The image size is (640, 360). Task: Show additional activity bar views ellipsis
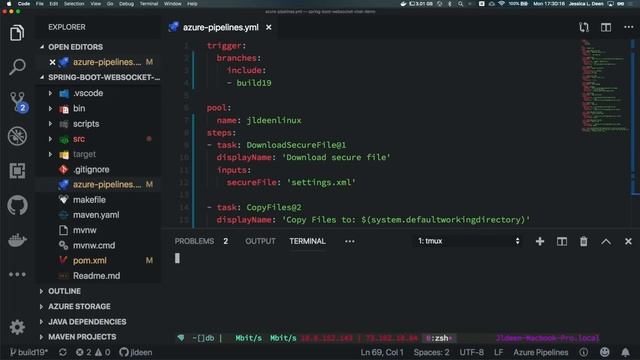(17, 274)
